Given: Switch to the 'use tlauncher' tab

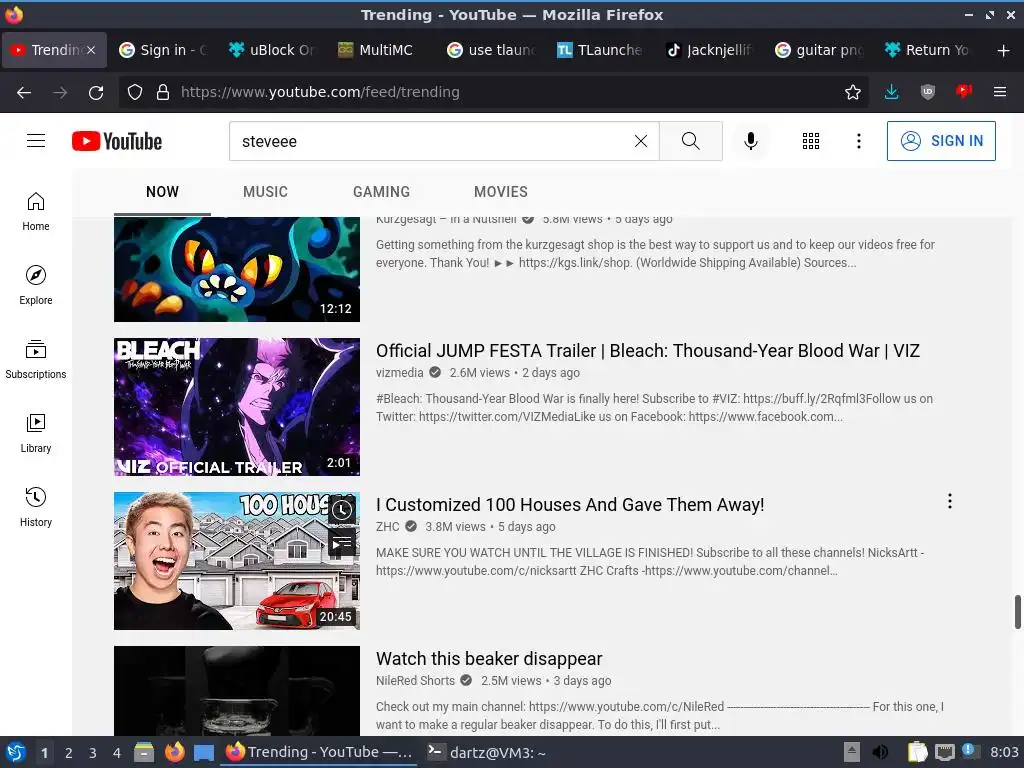Looking at the screenshot, I should [x=491, y=50].
